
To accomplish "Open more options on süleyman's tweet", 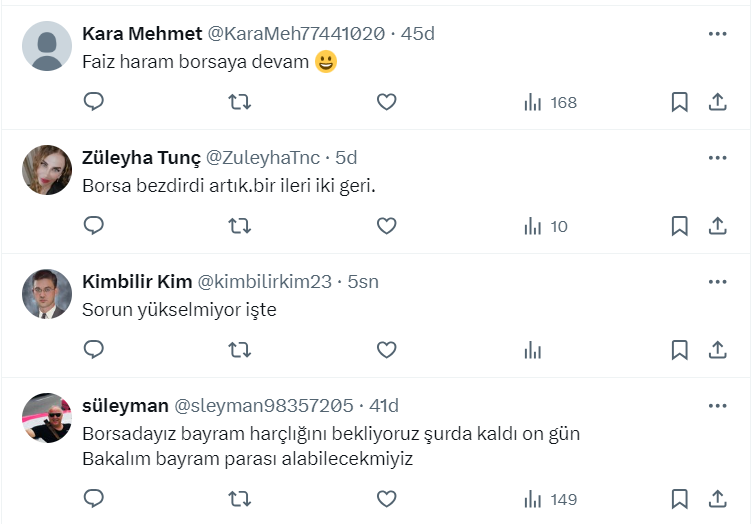I will [x=717, y=406].
